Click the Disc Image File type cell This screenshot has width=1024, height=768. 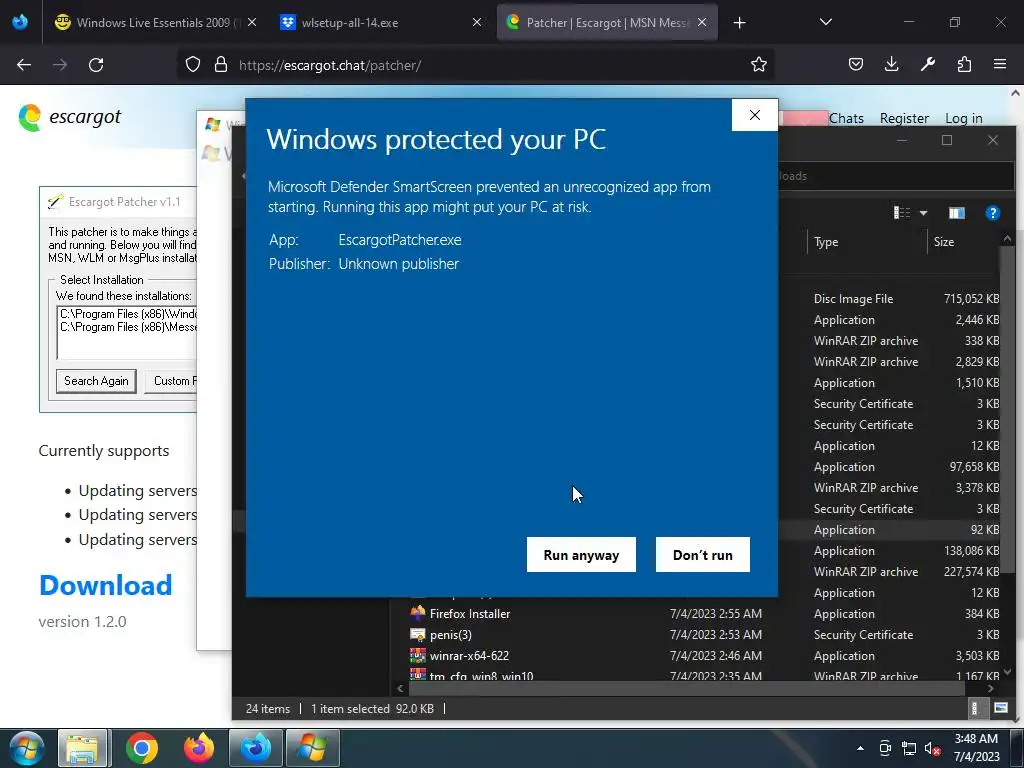coord(853,298)
